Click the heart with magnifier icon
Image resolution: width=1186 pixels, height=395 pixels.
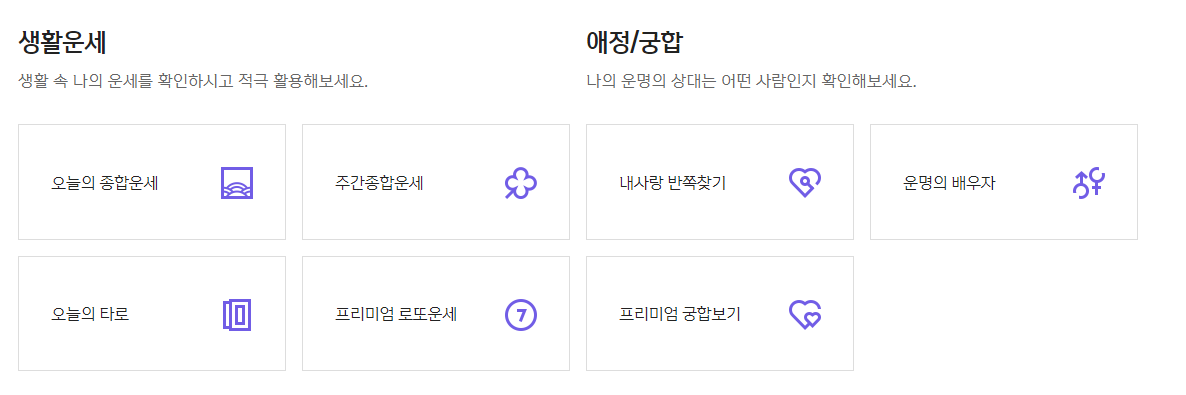[x=805, y=183]
